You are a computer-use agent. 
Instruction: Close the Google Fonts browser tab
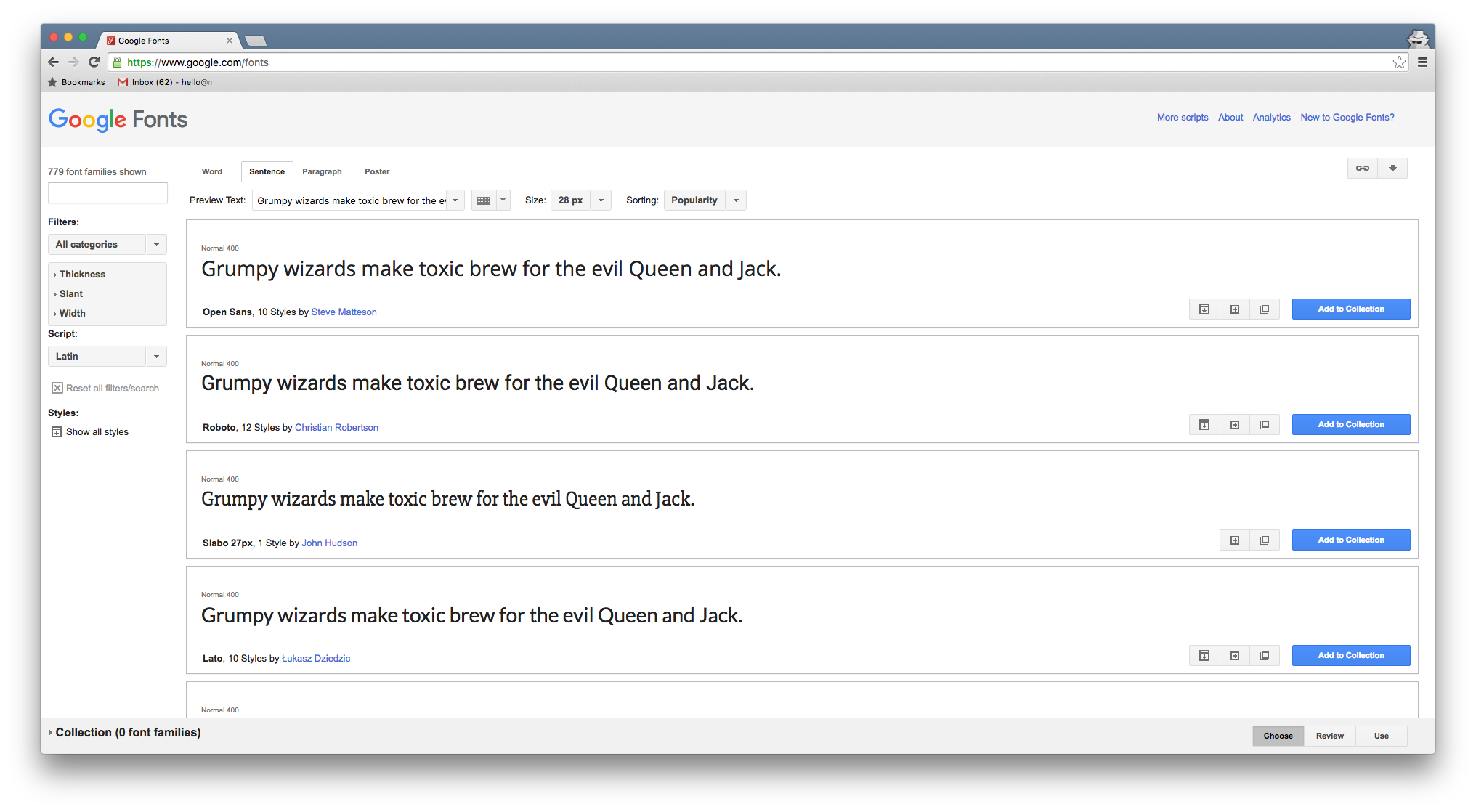coord(230,41)
